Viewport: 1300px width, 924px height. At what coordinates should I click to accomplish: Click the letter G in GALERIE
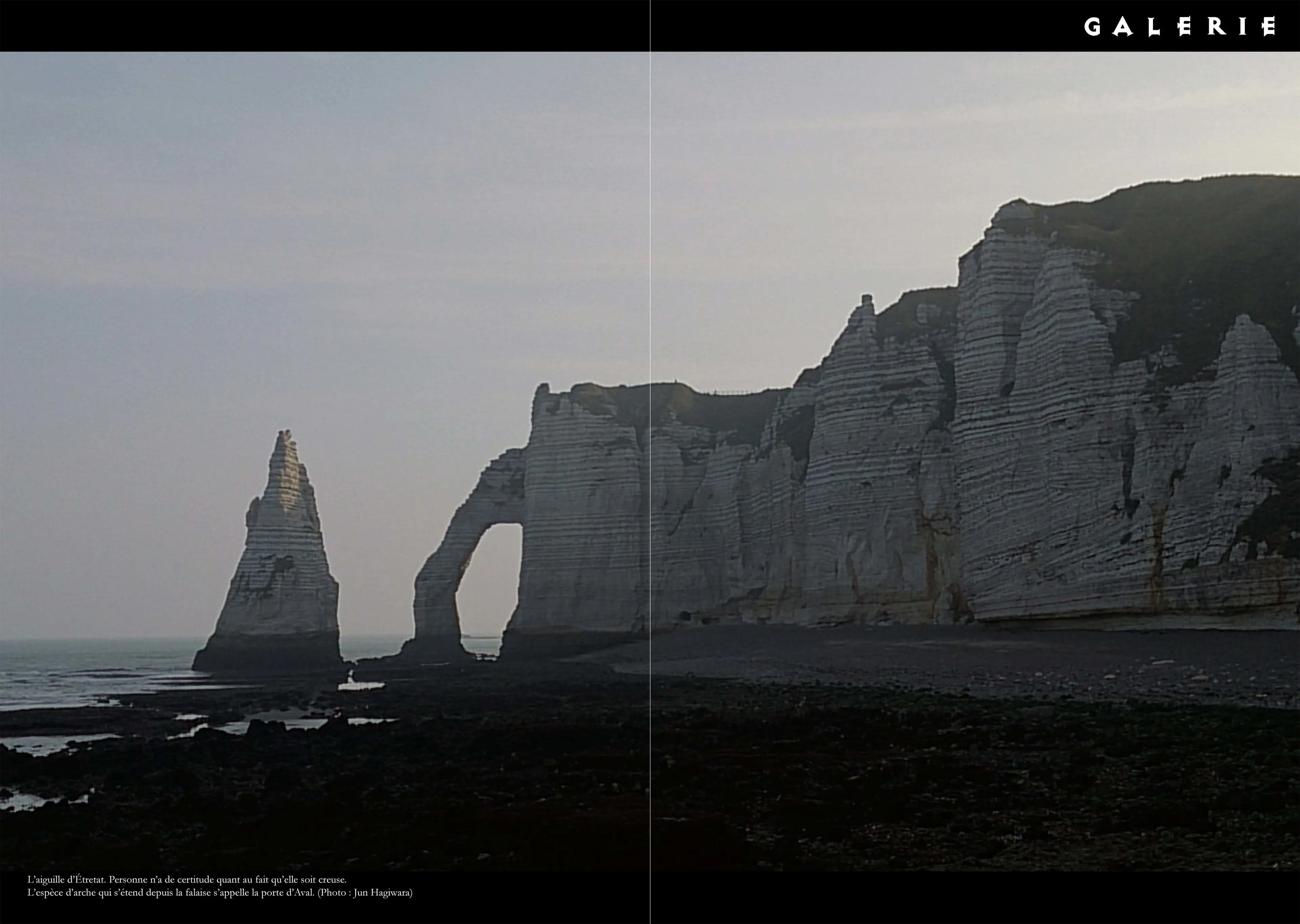tap(1092, 27)
